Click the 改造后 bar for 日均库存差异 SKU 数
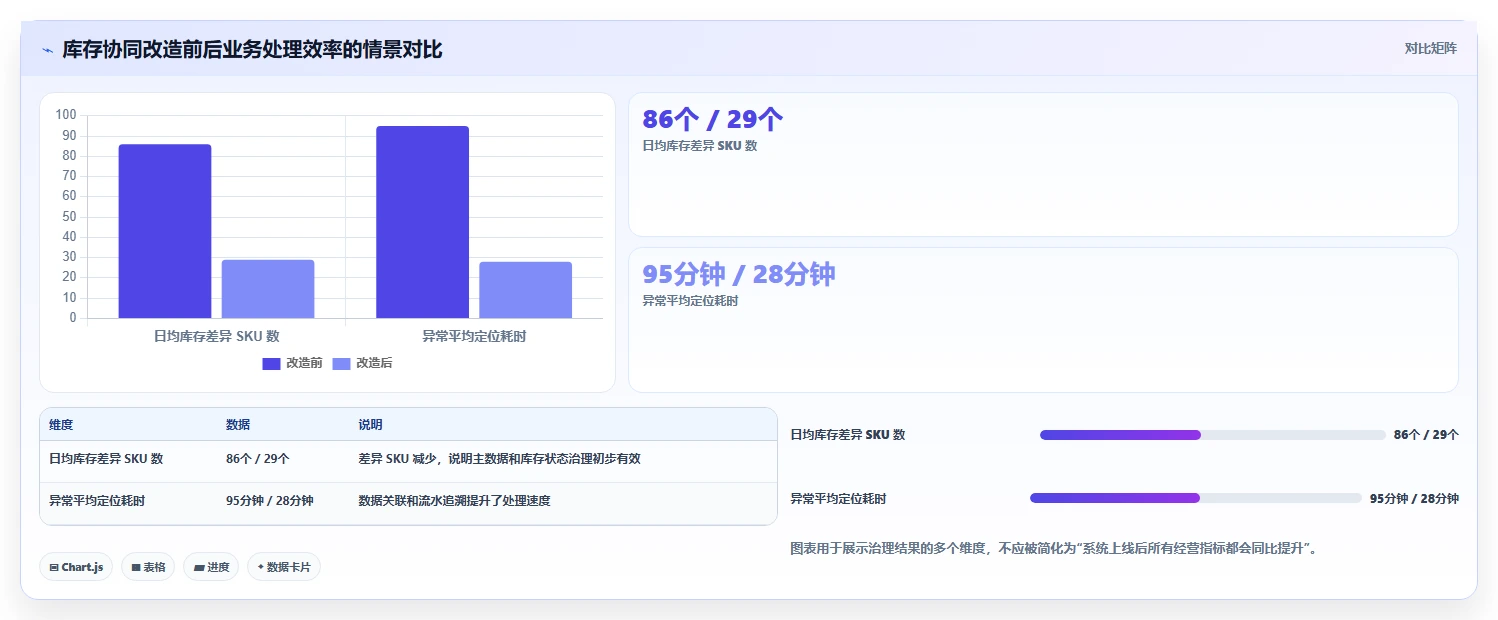Screen dimensions: 1498x620 point(268,289)
